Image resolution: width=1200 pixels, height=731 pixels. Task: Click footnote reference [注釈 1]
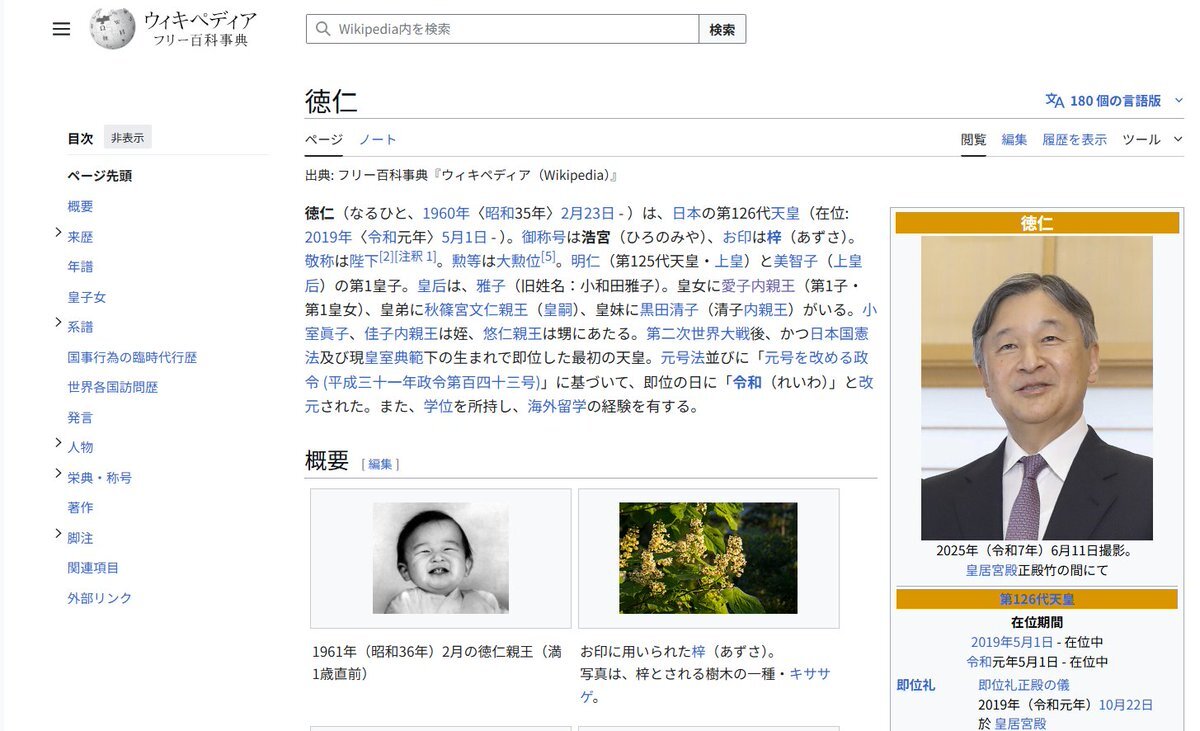tap(415, 258)
